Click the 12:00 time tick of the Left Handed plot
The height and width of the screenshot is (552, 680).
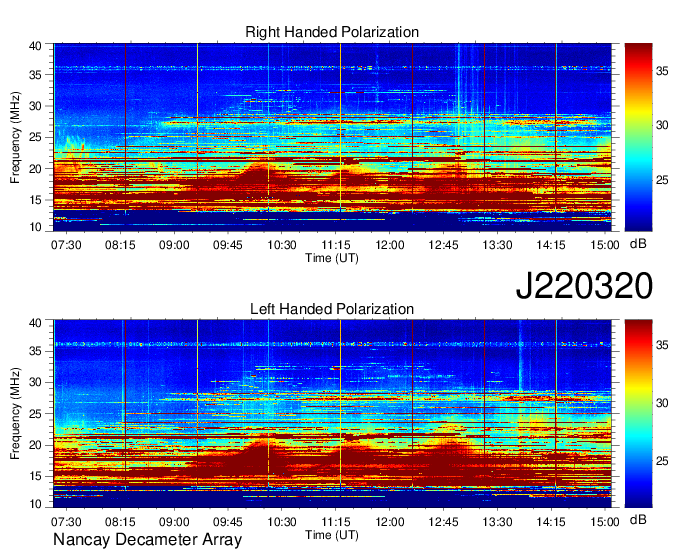[389, 522]
